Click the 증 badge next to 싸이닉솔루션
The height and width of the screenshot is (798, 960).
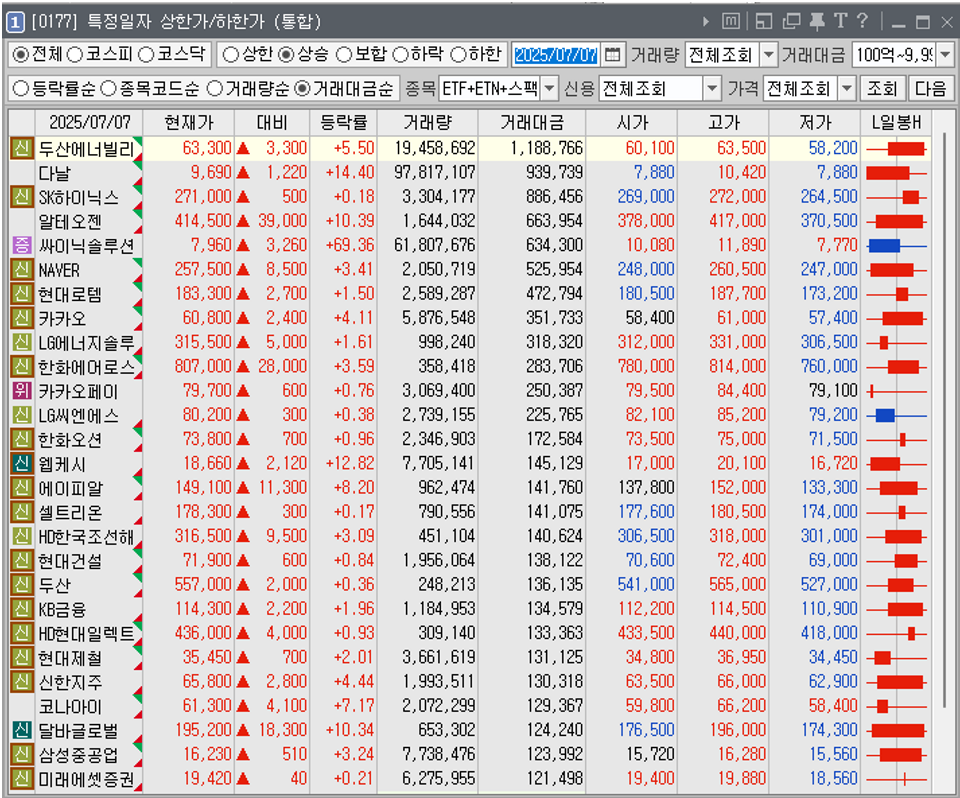(22, 246)
